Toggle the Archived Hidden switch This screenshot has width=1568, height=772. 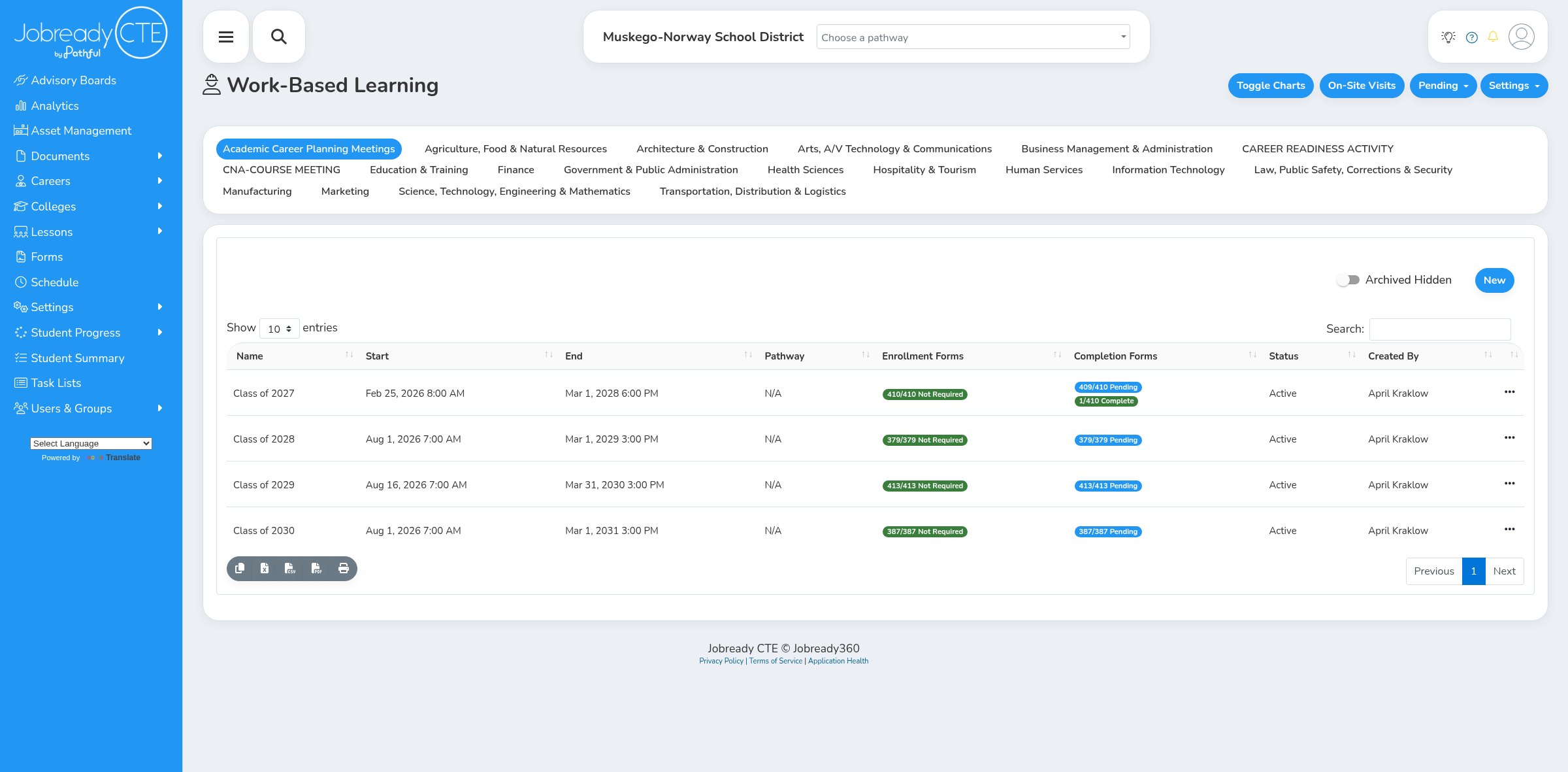(x=1348, y=280)
